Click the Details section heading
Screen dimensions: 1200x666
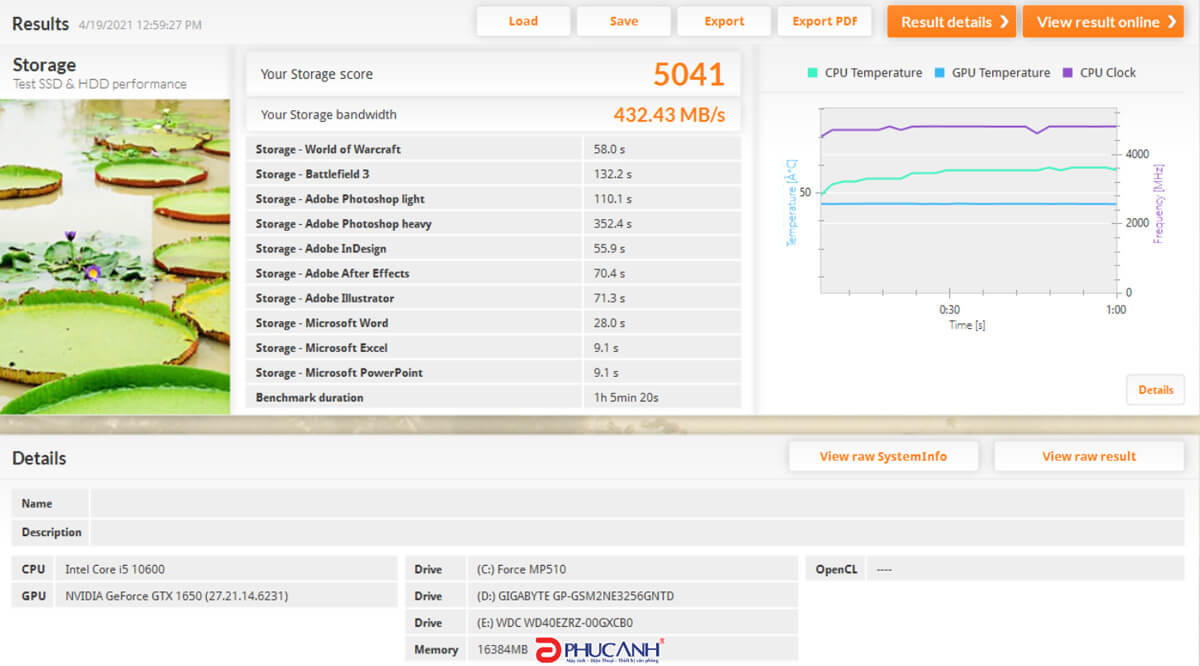39,458
